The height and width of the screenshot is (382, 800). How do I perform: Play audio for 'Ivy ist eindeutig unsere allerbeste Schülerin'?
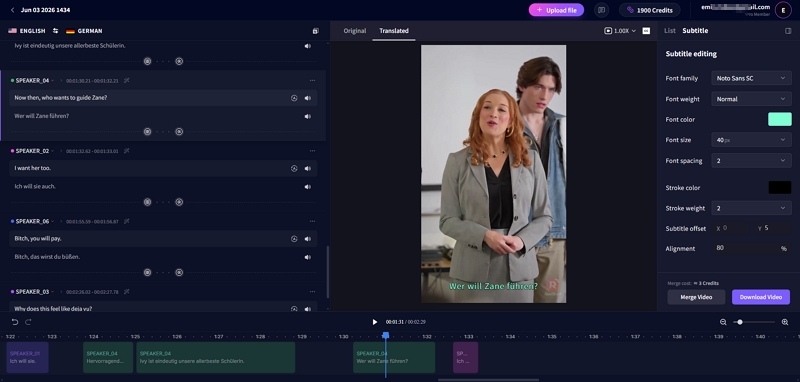point(308,46)
